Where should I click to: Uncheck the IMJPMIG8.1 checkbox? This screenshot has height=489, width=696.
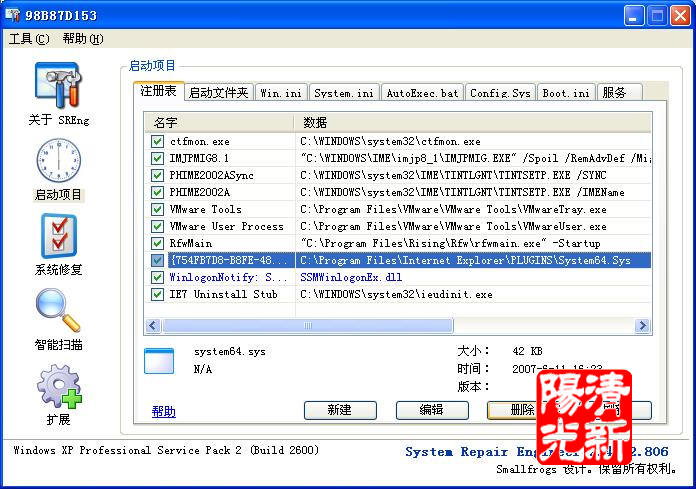click(157, 158)
